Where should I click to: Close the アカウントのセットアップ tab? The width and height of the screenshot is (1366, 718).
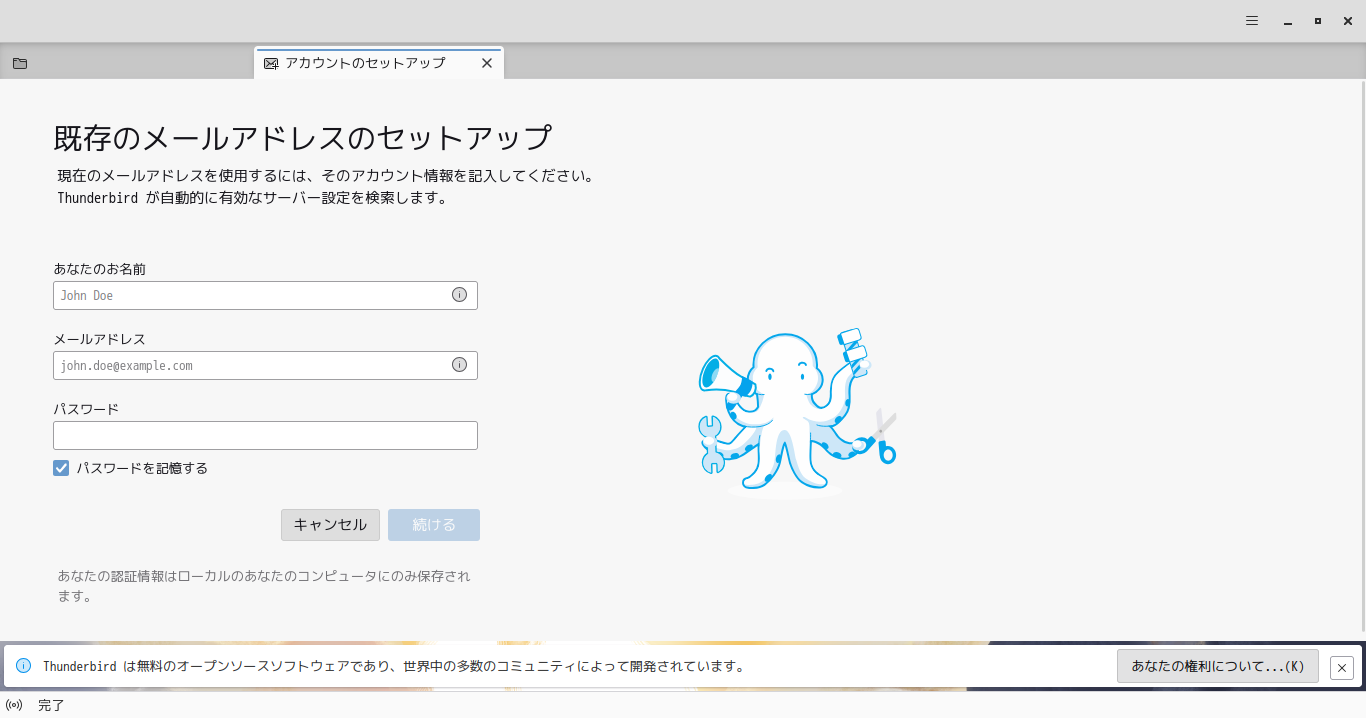pyautogui.click(x=487, y=63)
